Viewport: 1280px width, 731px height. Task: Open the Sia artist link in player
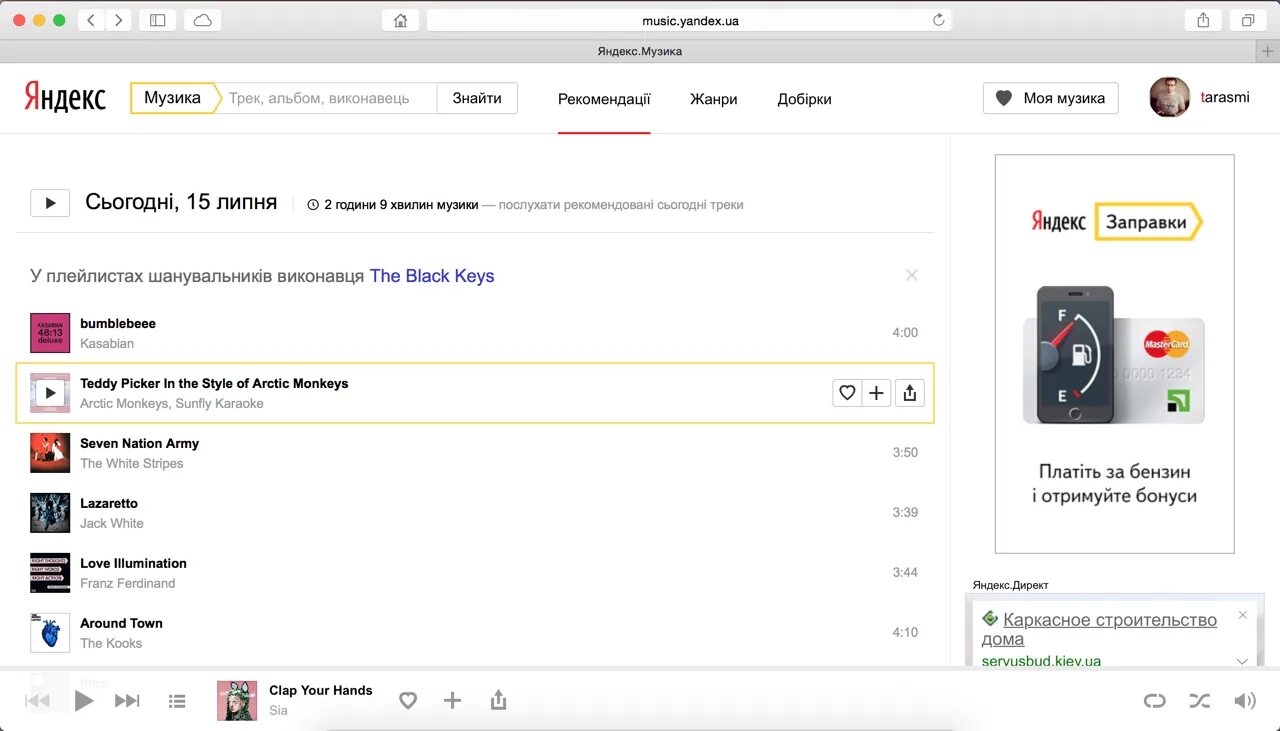278,710
